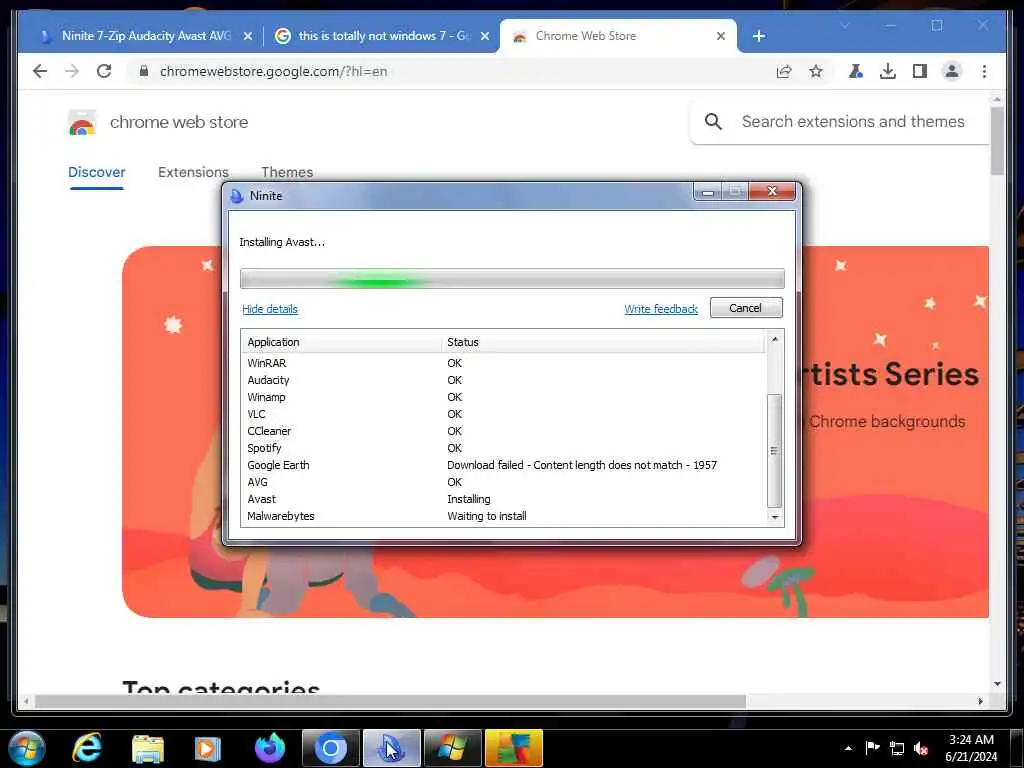Click the Ninite list scrollbar thumb

(775, 451)
